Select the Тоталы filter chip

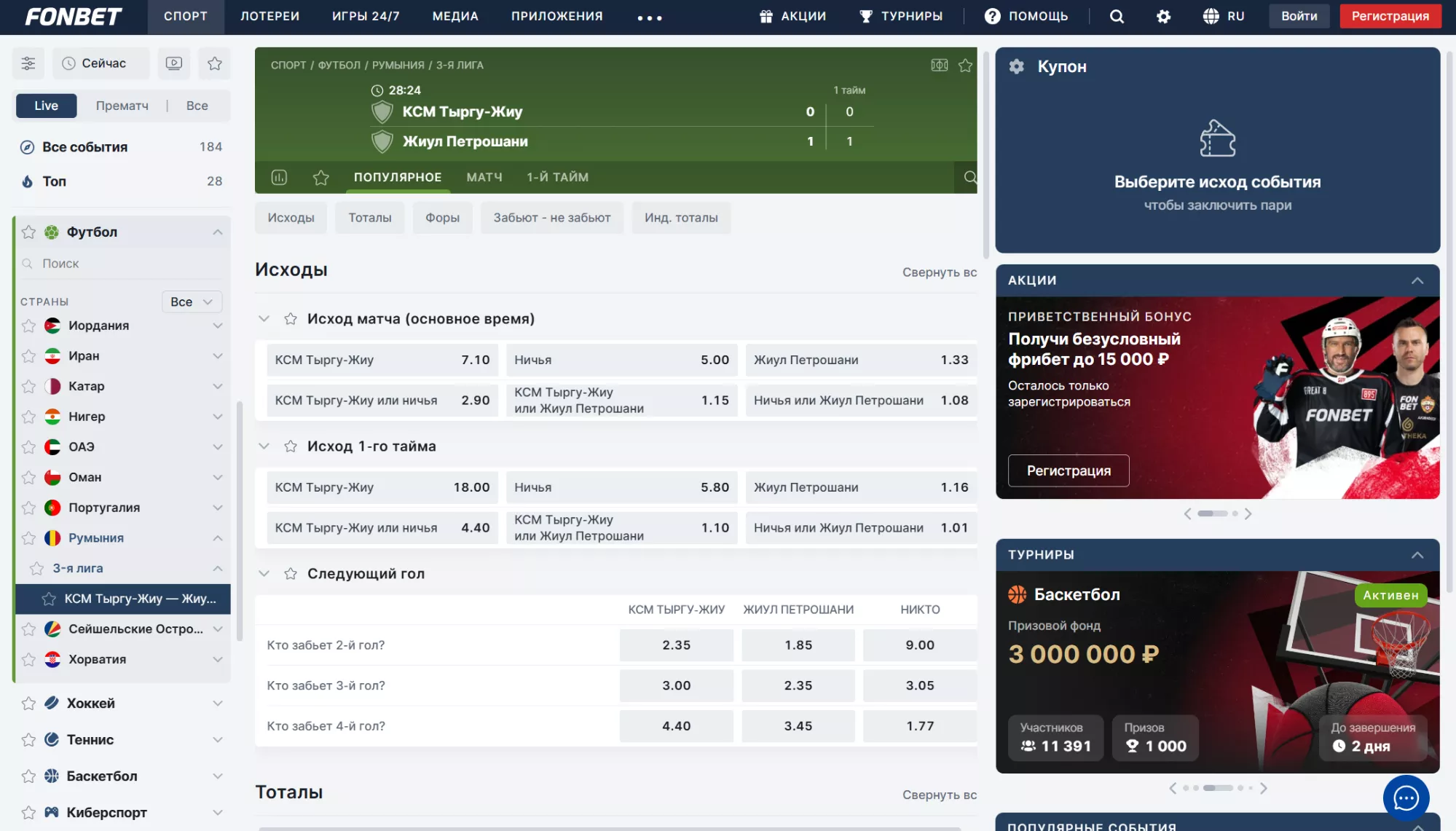(x=369, y=218)
